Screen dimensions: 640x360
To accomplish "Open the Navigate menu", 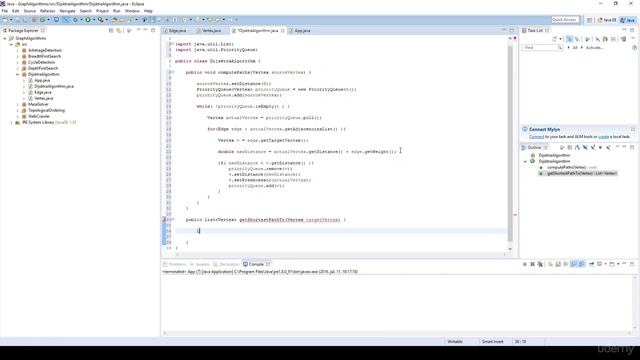I will point(67,11).
